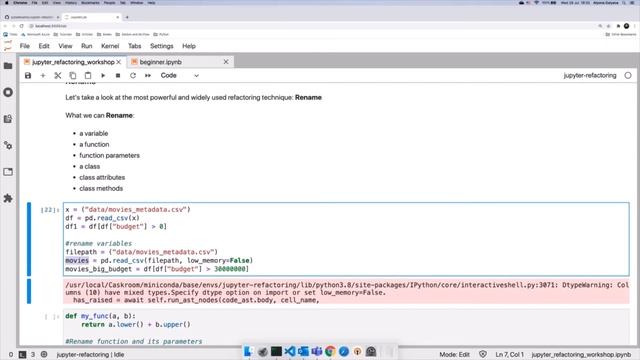Open Finder from the dock

click(x=249, y=351)
